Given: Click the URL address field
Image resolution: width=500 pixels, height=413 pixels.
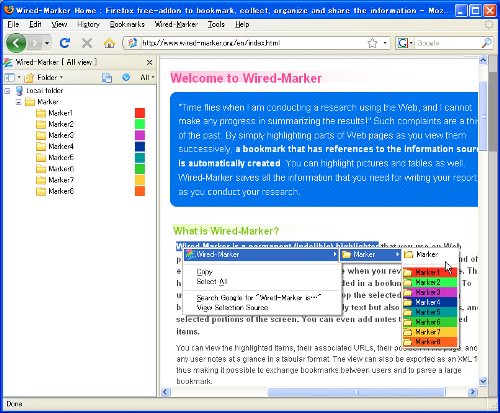Looking at the screenshot, I should [253, 43].
